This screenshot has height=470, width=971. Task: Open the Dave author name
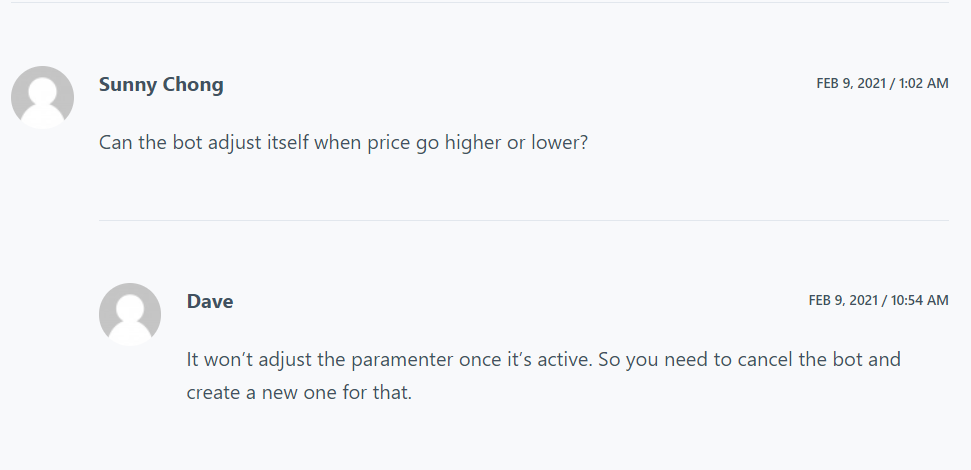click(210, 302)
